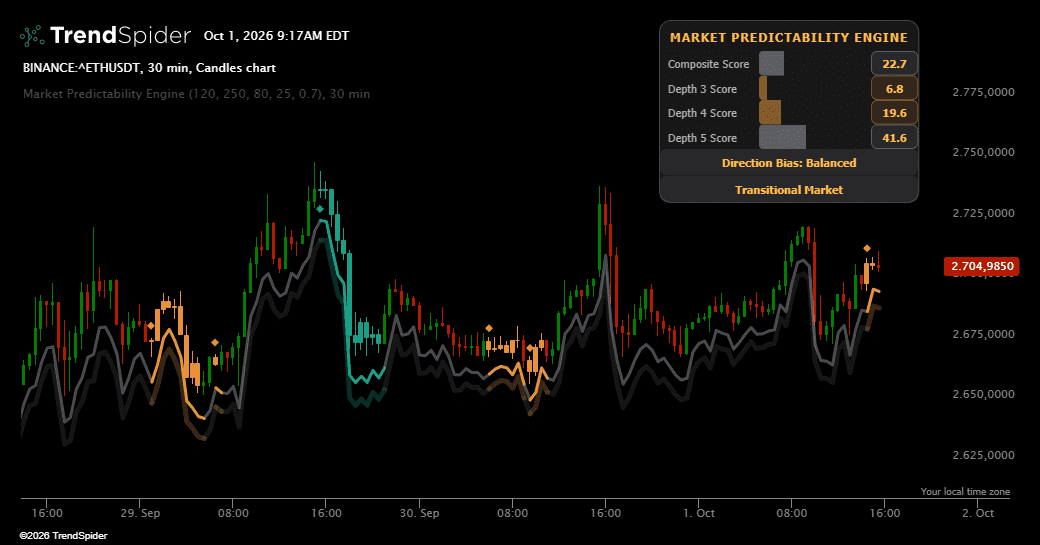Click the 2.750,0000 price axis label
Viewport: 1040px width, 545px height.
[x=984, y=152]
